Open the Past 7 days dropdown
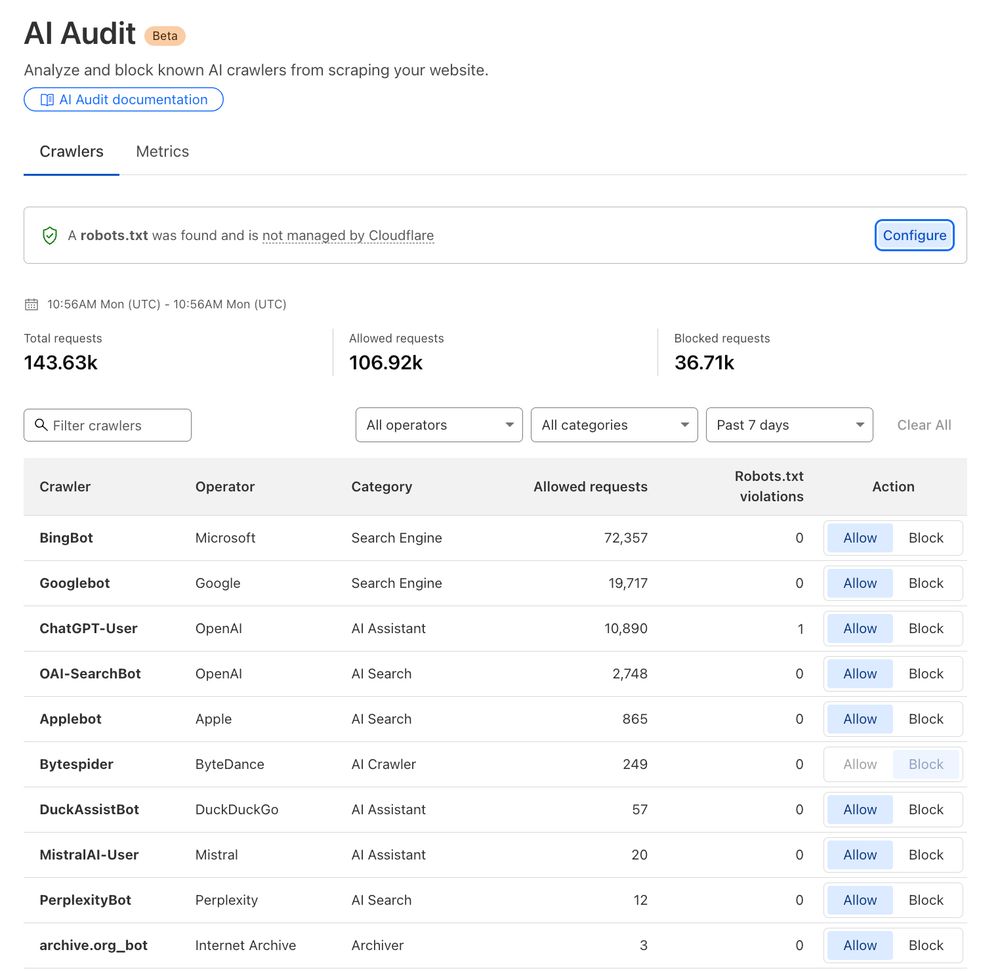Viewport: 1000px width, 971px height. 790,425
